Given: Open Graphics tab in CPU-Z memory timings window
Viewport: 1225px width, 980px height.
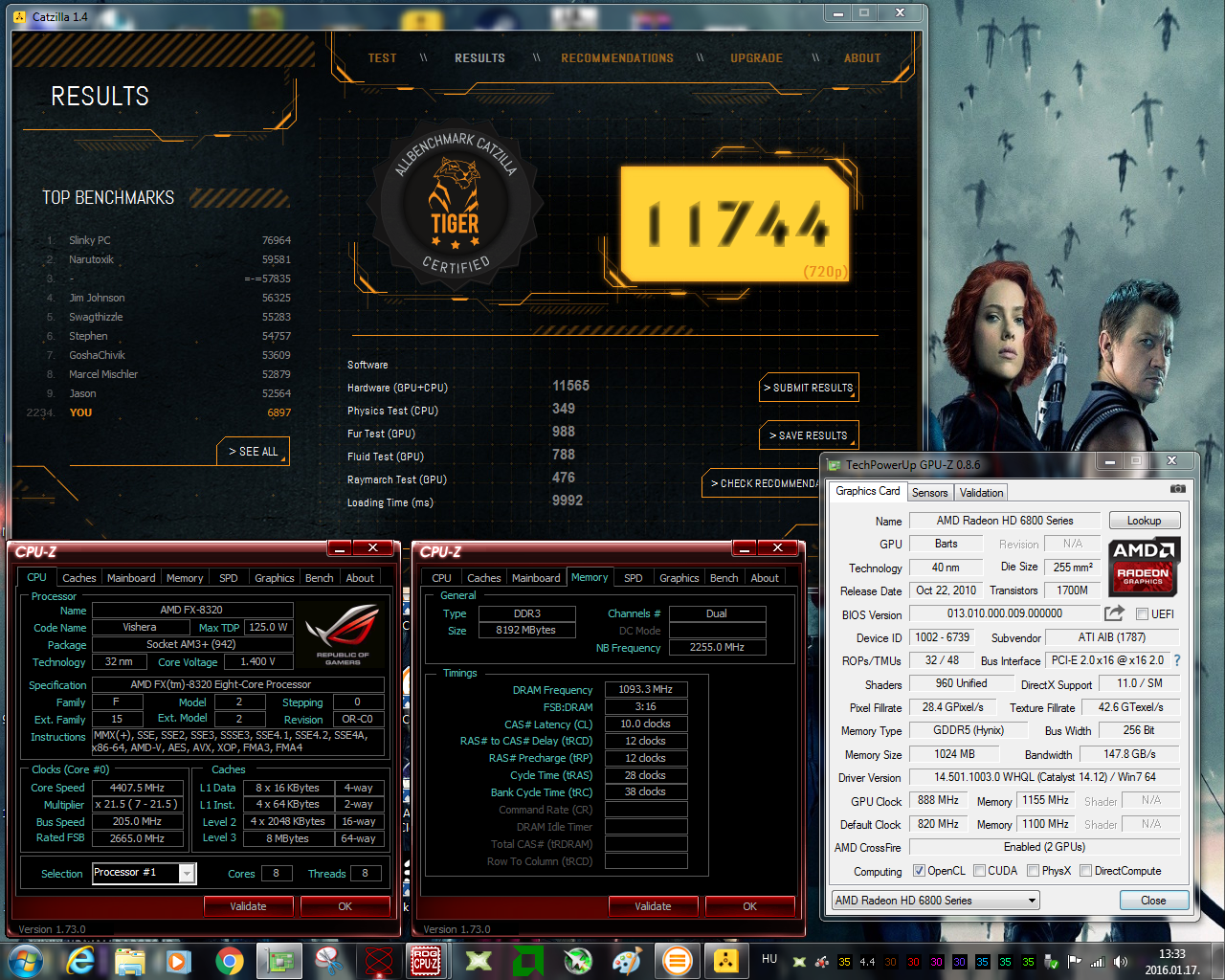Looking at the screenshot, I should tap(679, 578).
